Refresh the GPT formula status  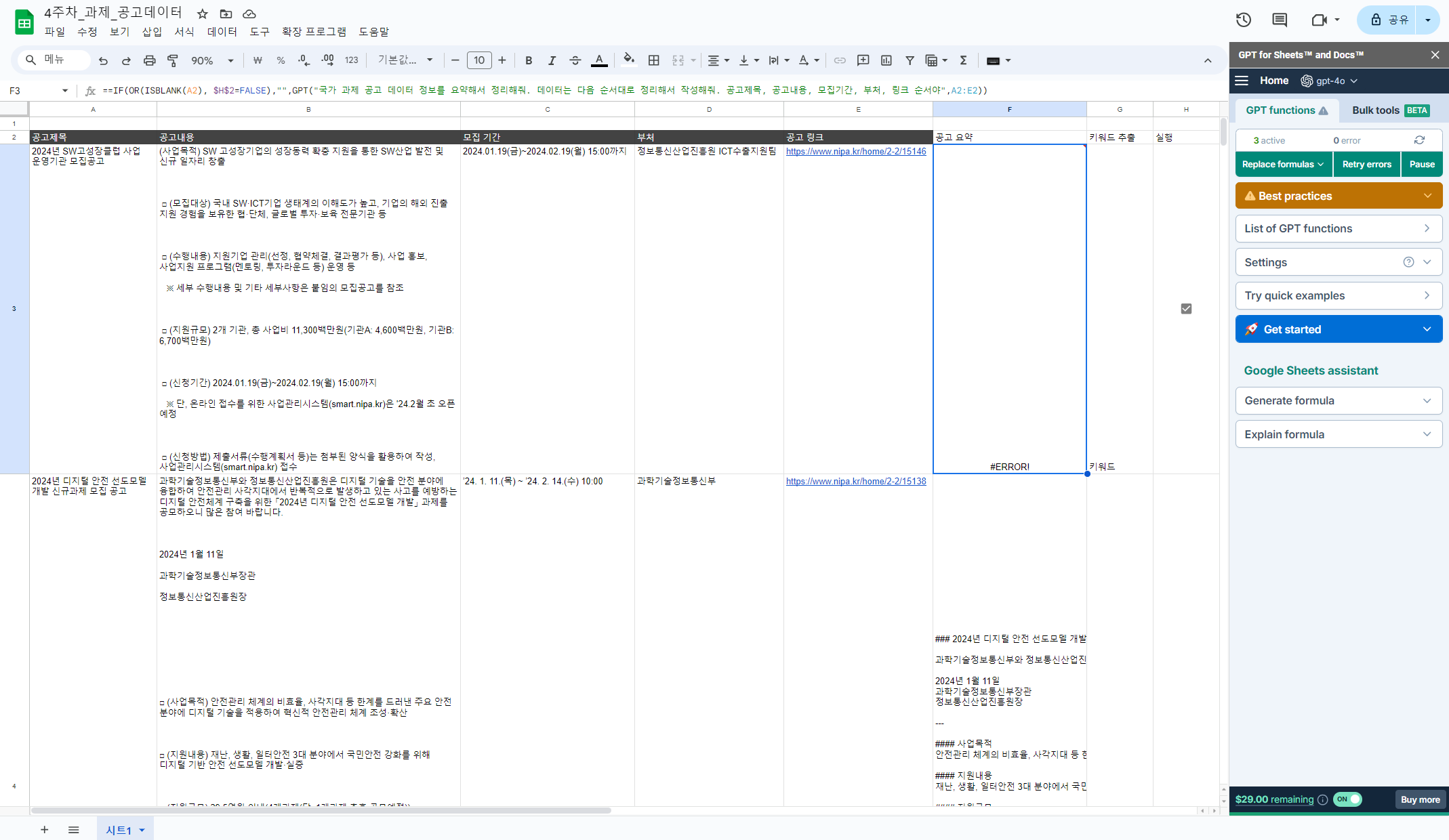1419,140
